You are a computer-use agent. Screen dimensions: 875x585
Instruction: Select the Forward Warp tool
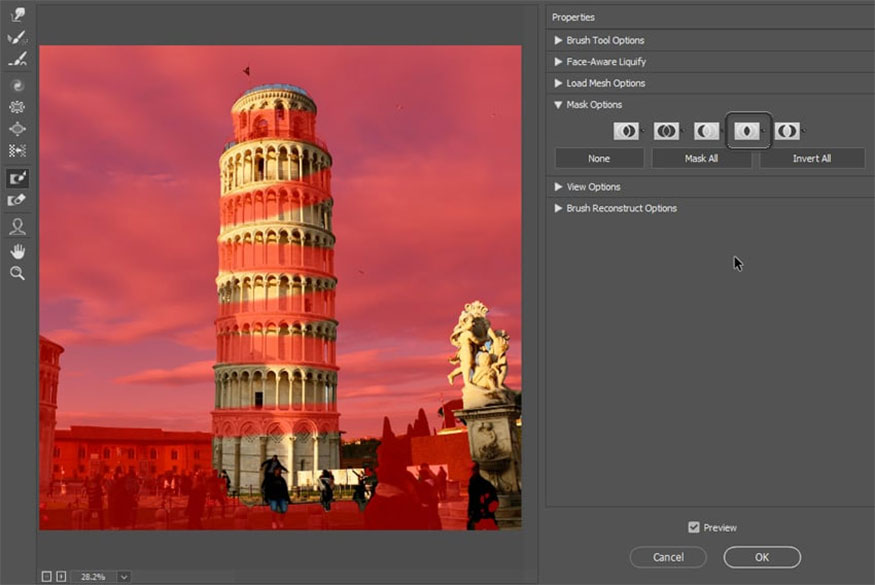click(x=17, y=16)
